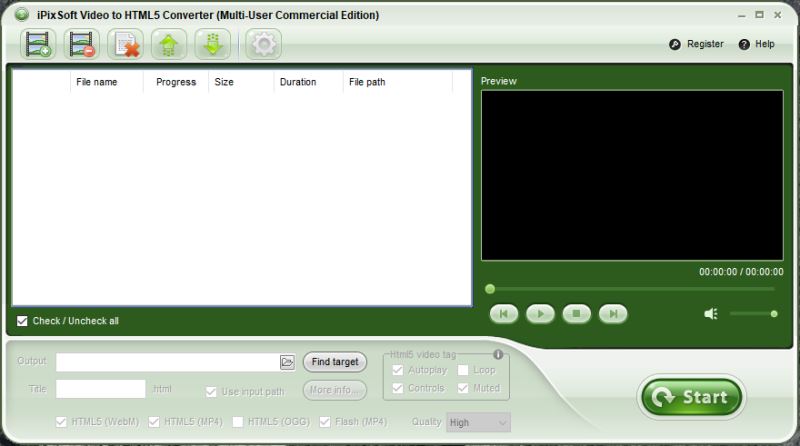Browse output folder icon

pos(287,362)
